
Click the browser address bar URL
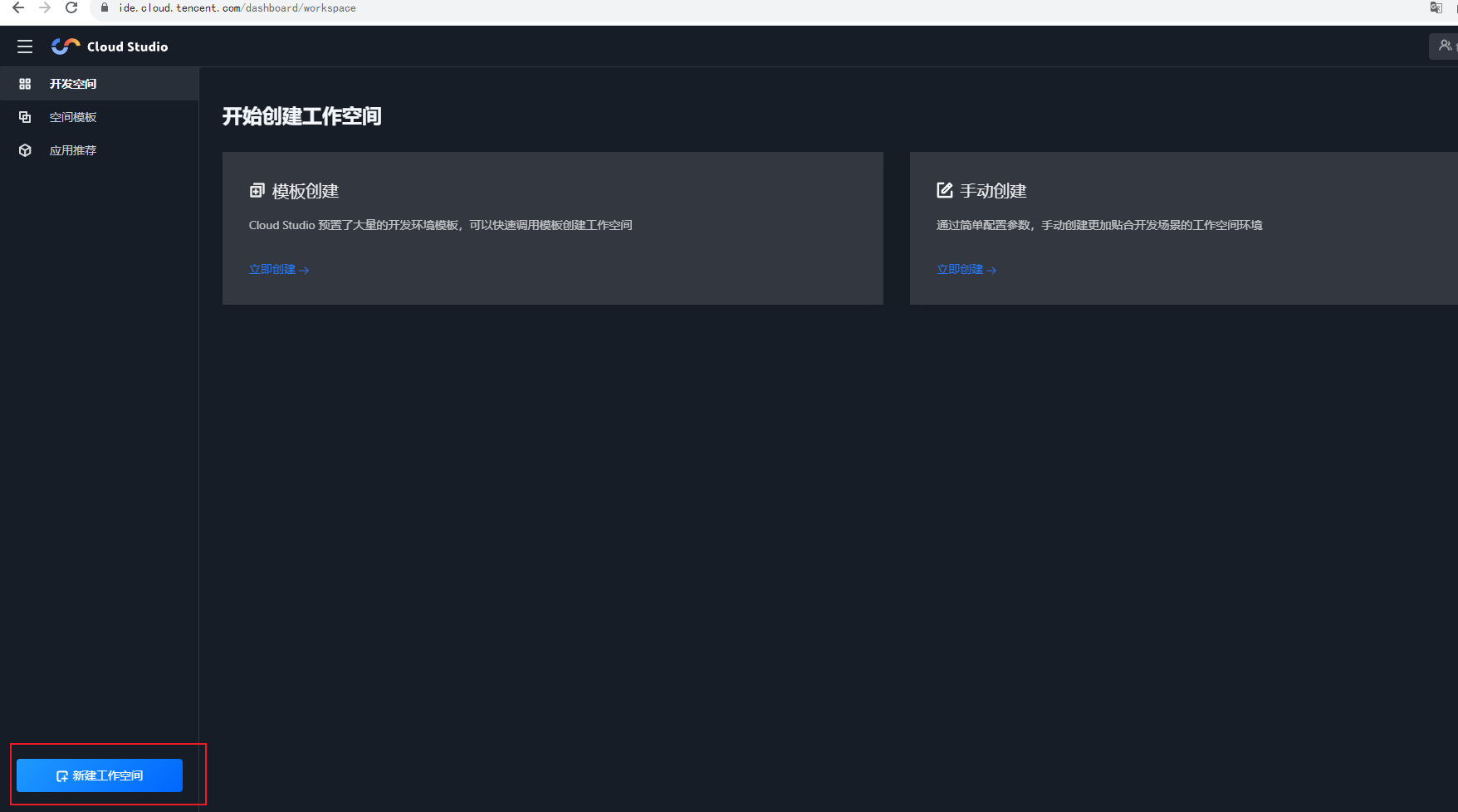237,7
